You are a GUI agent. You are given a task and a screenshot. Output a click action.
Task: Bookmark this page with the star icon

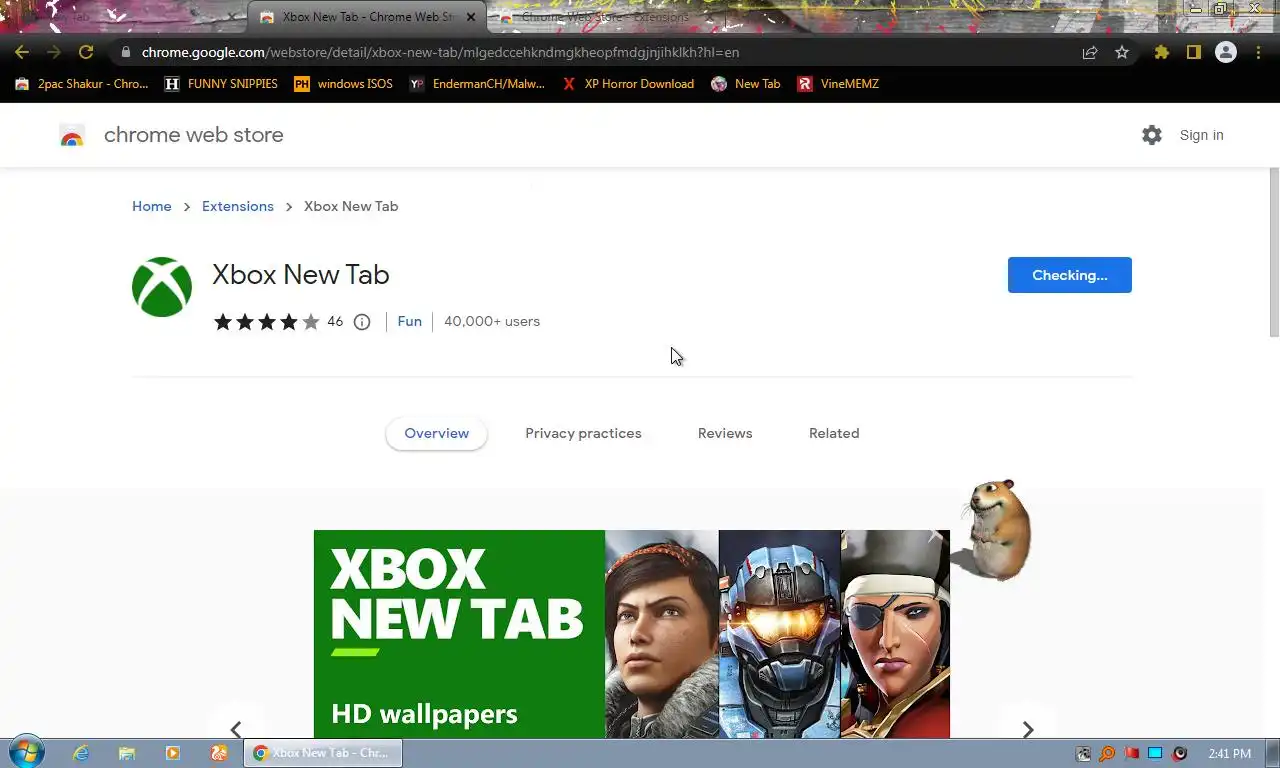1122,52
